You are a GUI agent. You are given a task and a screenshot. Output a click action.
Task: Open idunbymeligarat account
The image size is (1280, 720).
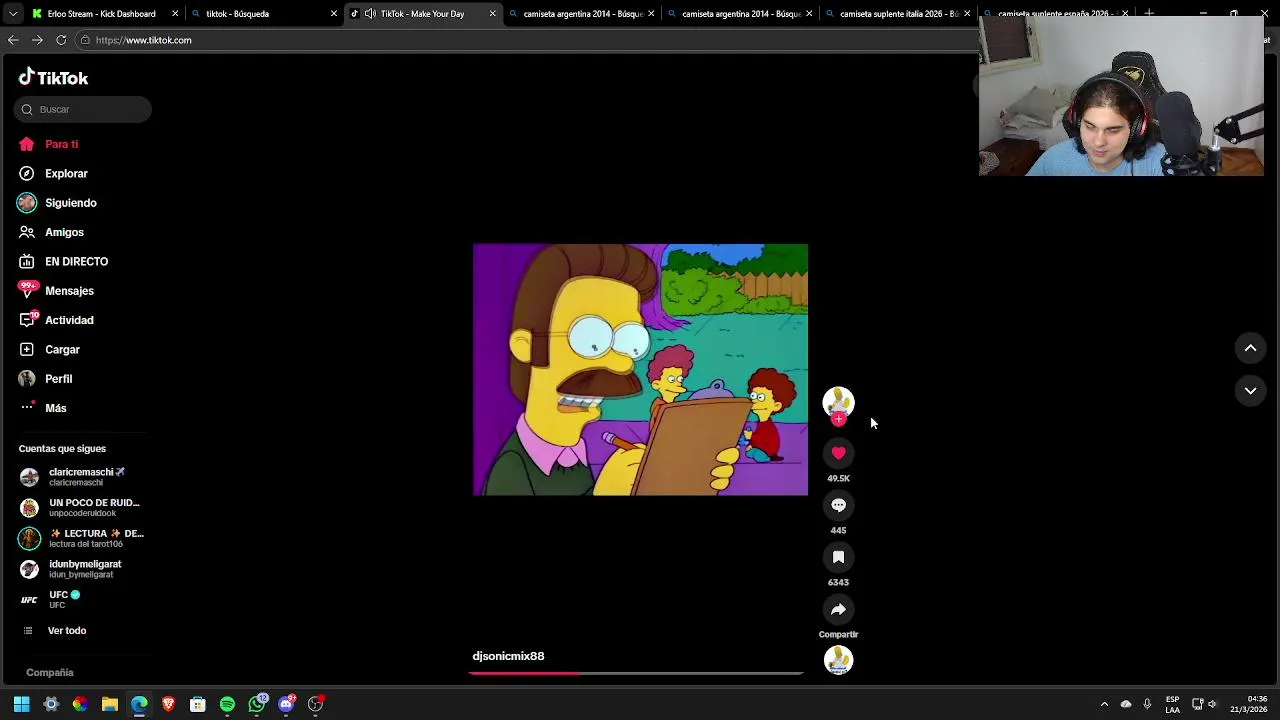83,569
